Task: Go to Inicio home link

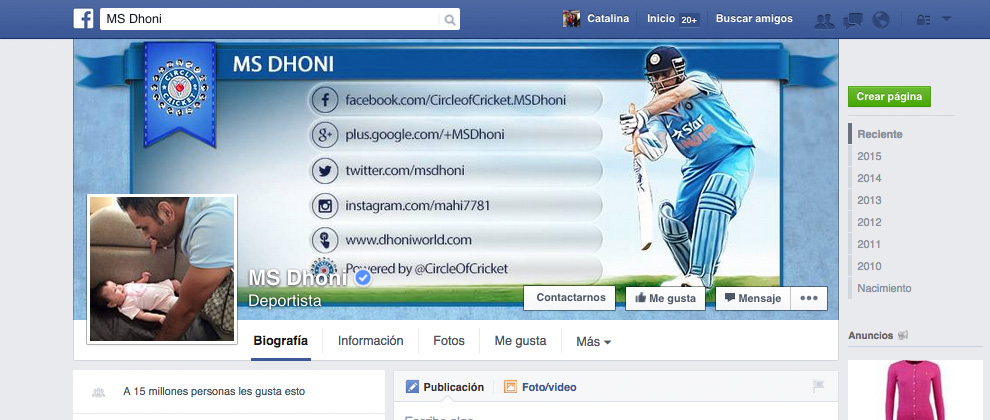Action: click(x=660, y=19)
